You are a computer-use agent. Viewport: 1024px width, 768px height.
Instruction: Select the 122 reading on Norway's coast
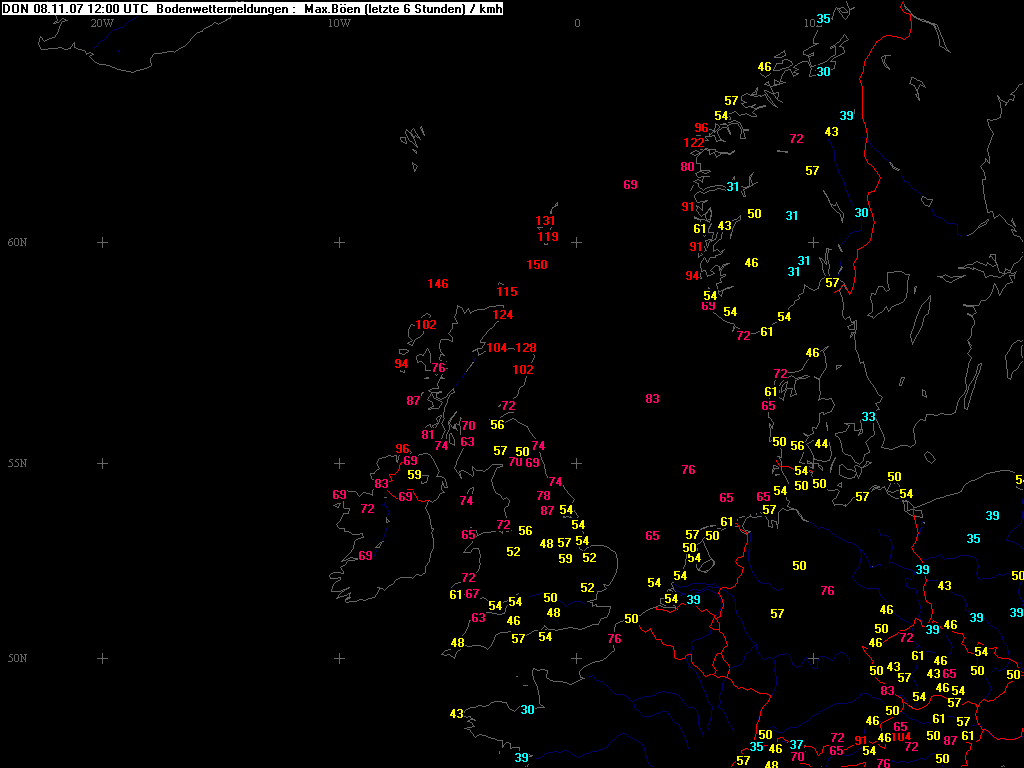click(x=694, y=143)
